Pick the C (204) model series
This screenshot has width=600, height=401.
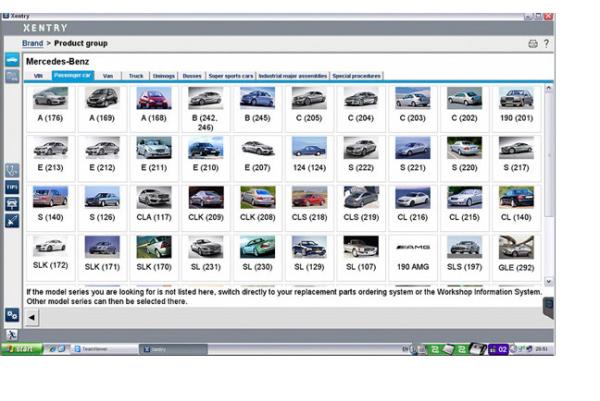coord(361,109)
